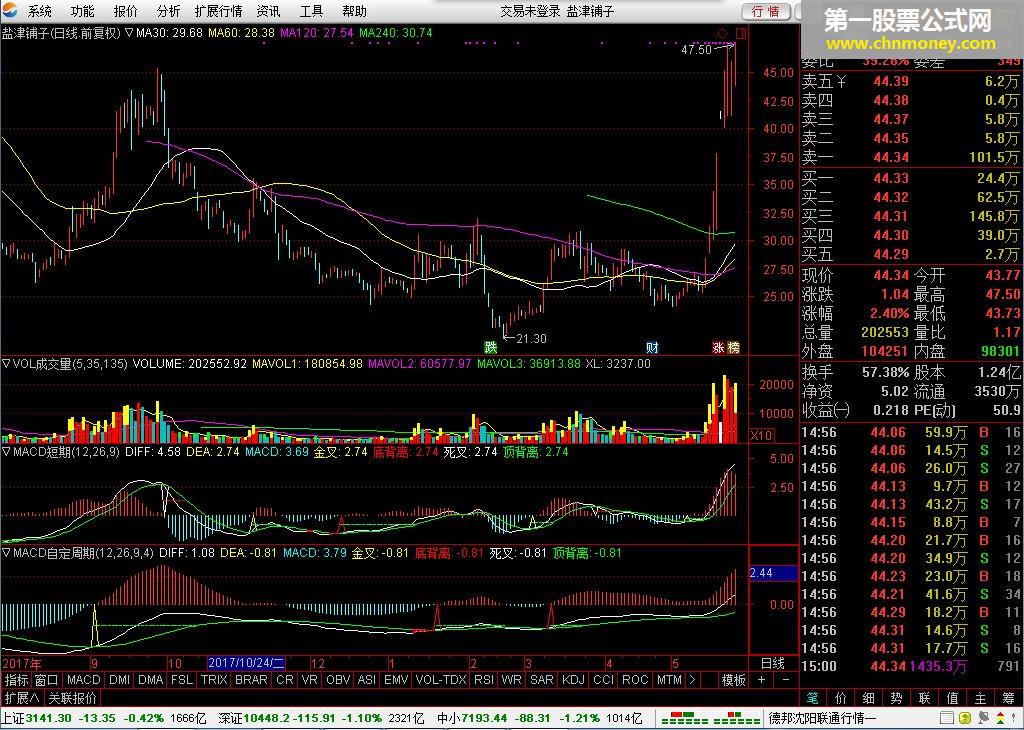Image resolution: width=1024 pixels, height=730 pixels.
Task: Click the blue 财 marker on the chart
Action: pos(652,347)
